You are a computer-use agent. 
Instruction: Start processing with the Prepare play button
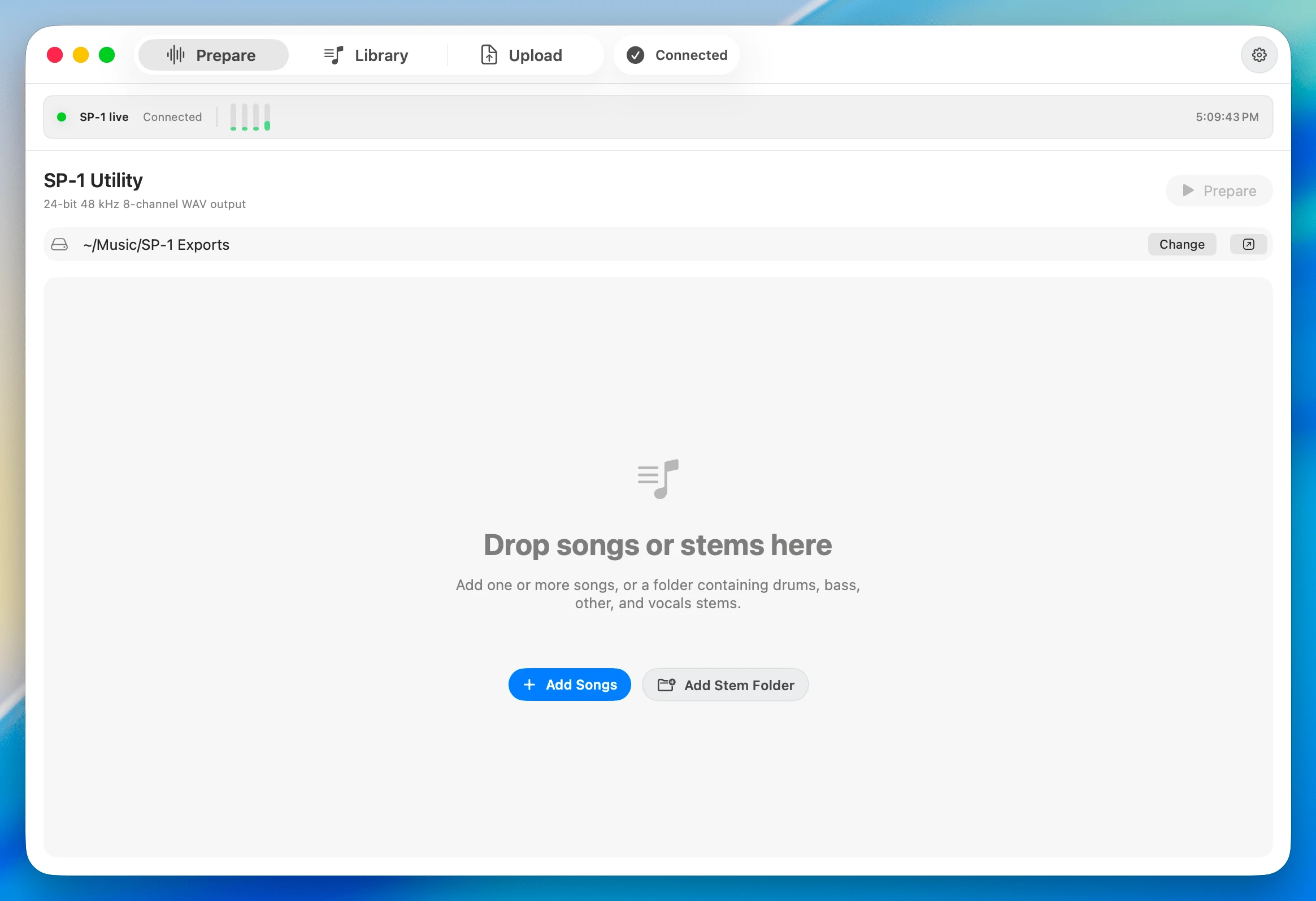[1219, 191]
